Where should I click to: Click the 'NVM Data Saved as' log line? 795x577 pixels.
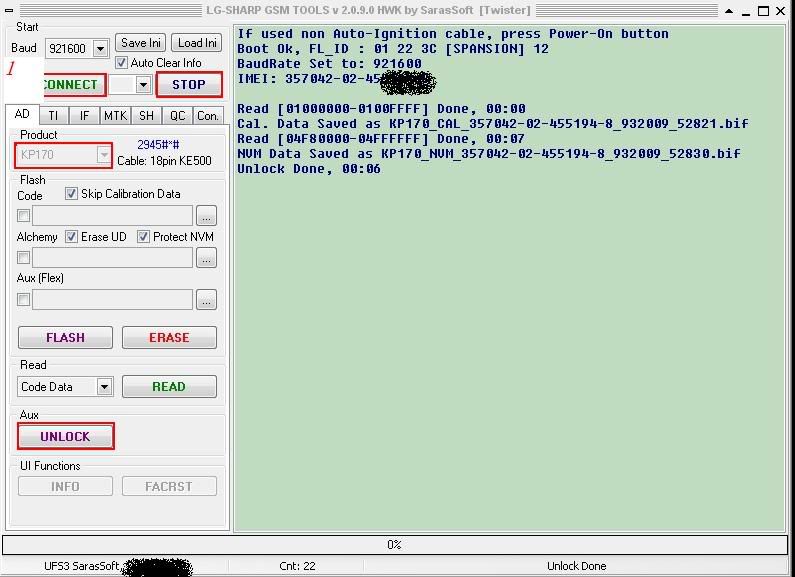coord(489,154)
